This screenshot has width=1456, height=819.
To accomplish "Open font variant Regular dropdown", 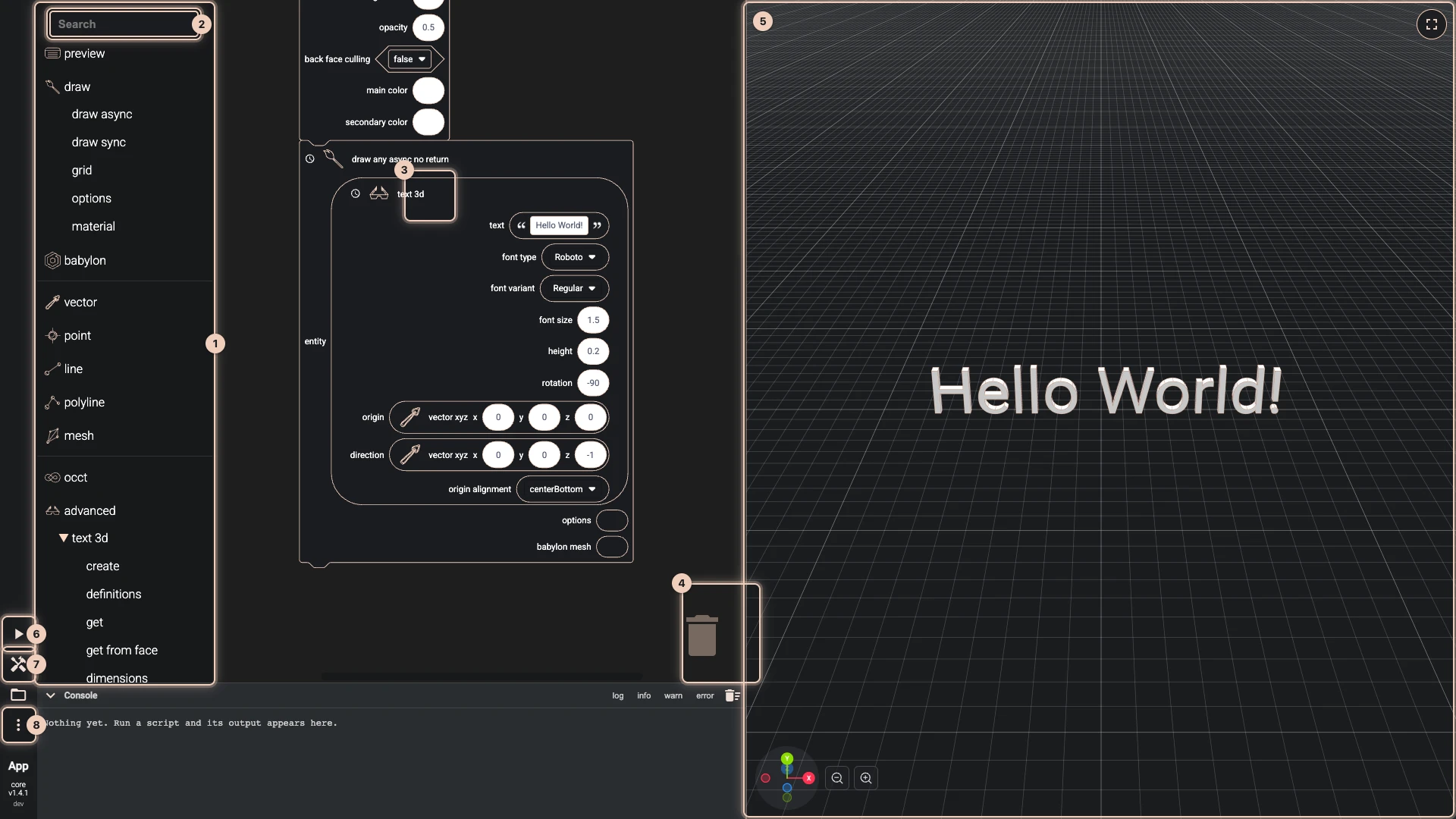I will 574,289.
